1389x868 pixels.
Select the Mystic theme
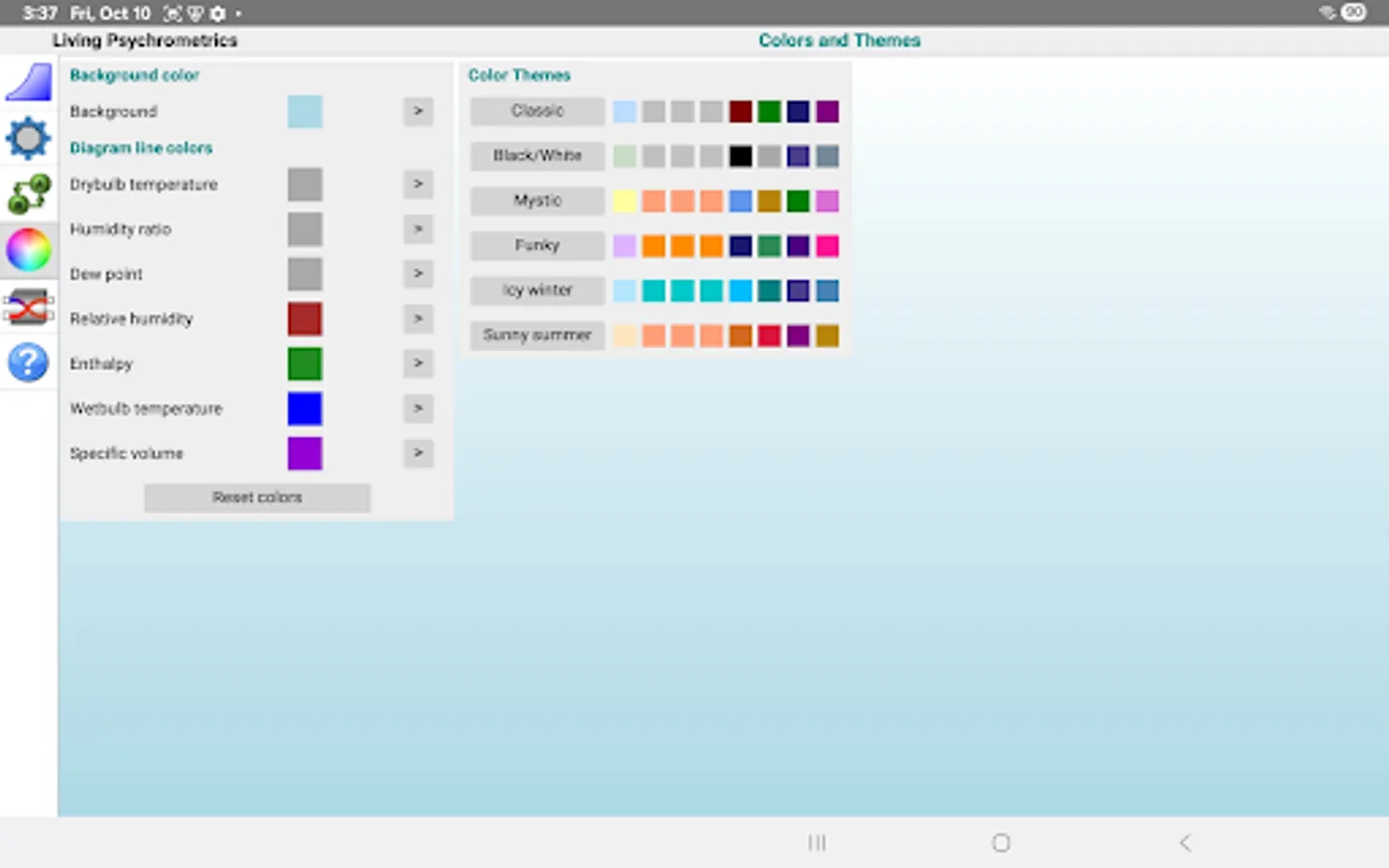pos(536,201)
